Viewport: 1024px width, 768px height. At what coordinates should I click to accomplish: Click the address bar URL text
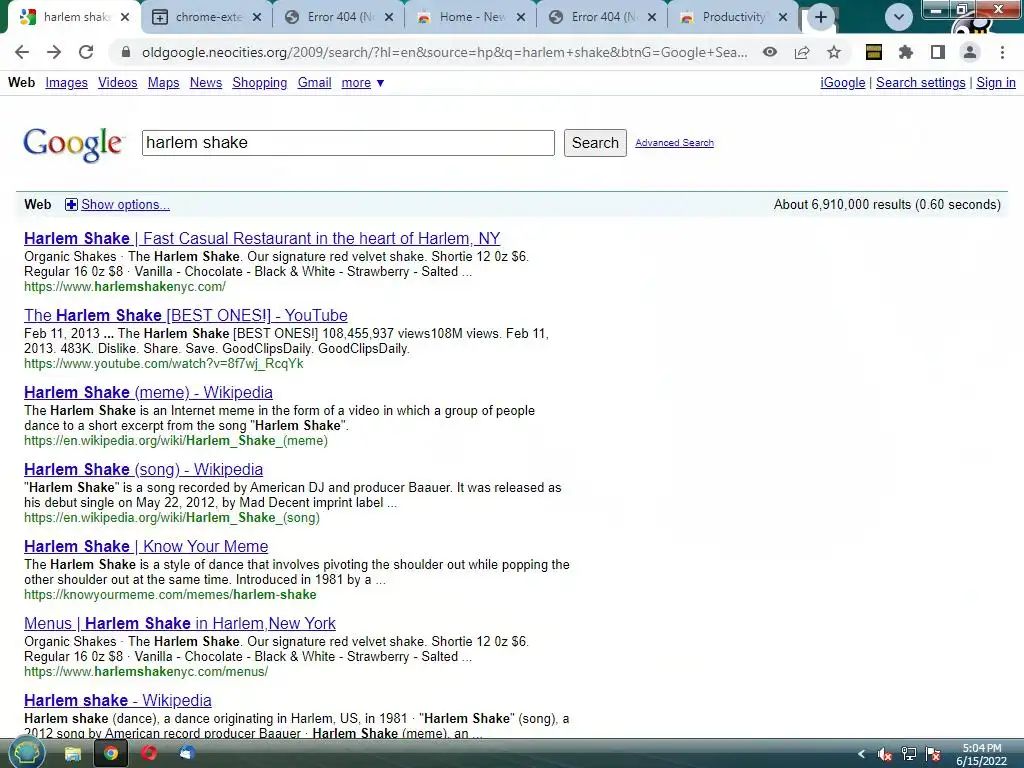444,52
